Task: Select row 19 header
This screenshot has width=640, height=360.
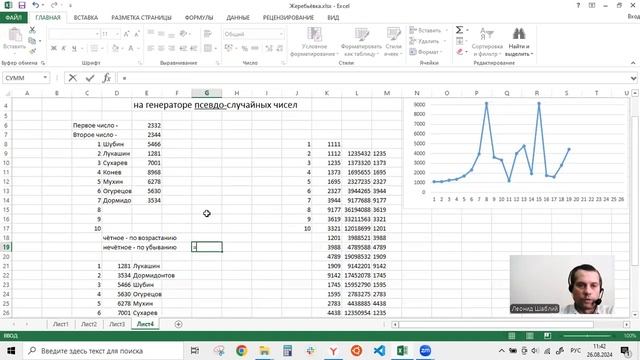Action: point(6,247)
